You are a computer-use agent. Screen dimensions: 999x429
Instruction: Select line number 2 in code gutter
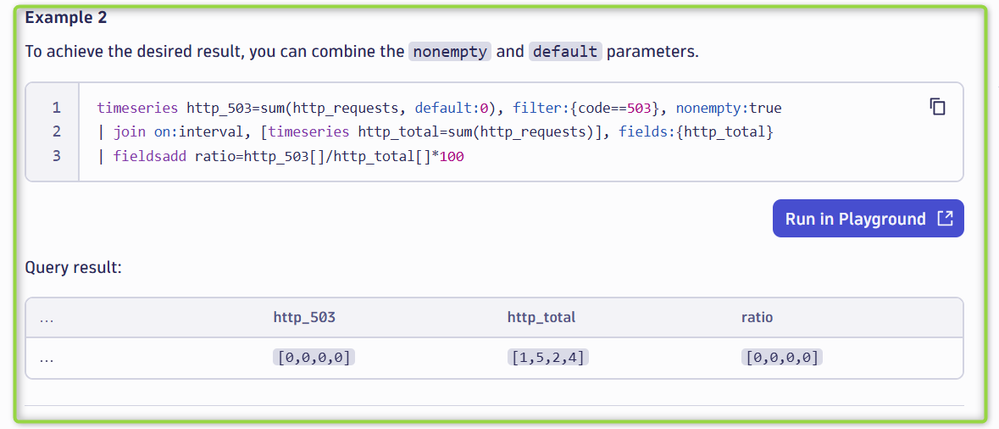click(x=56, y=131)
